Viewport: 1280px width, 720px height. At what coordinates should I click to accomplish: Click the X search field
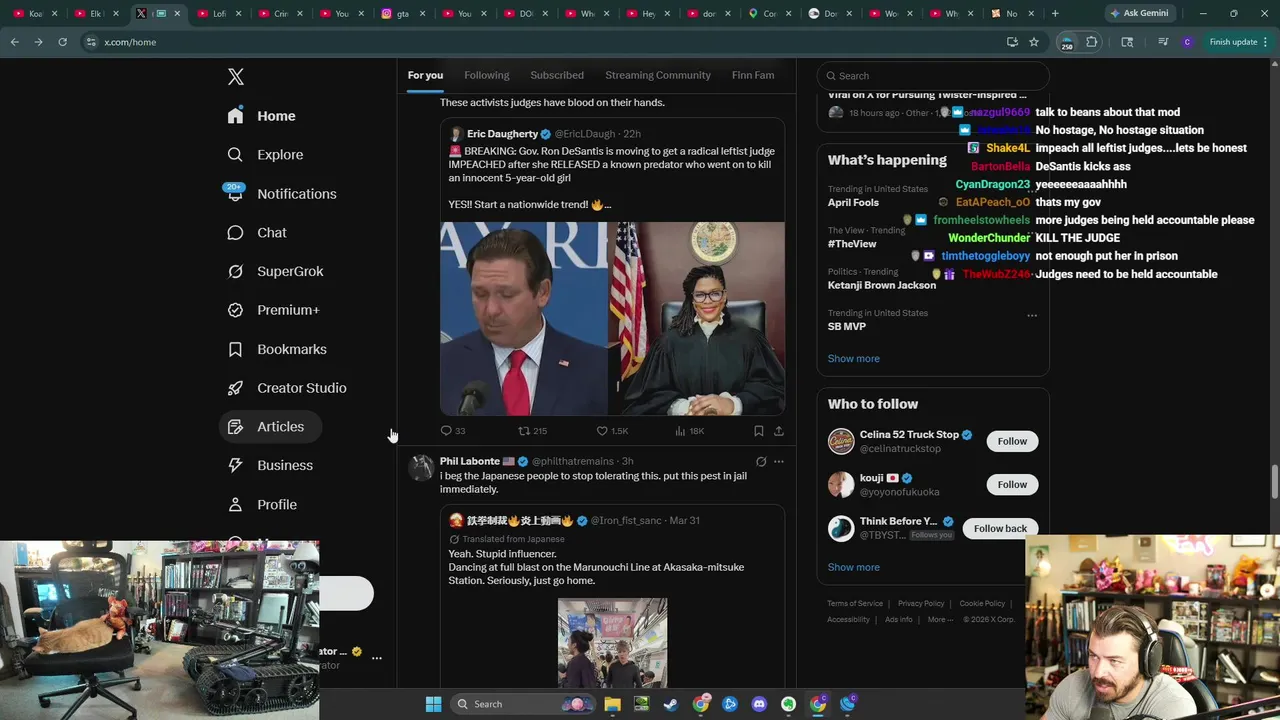pos(933,76)
